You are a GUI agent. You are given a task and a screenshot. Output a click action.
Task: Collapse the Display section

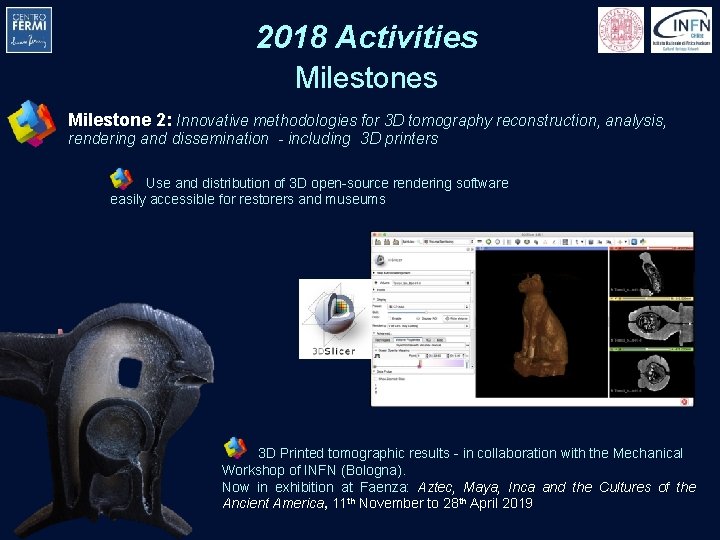[422, 300]
